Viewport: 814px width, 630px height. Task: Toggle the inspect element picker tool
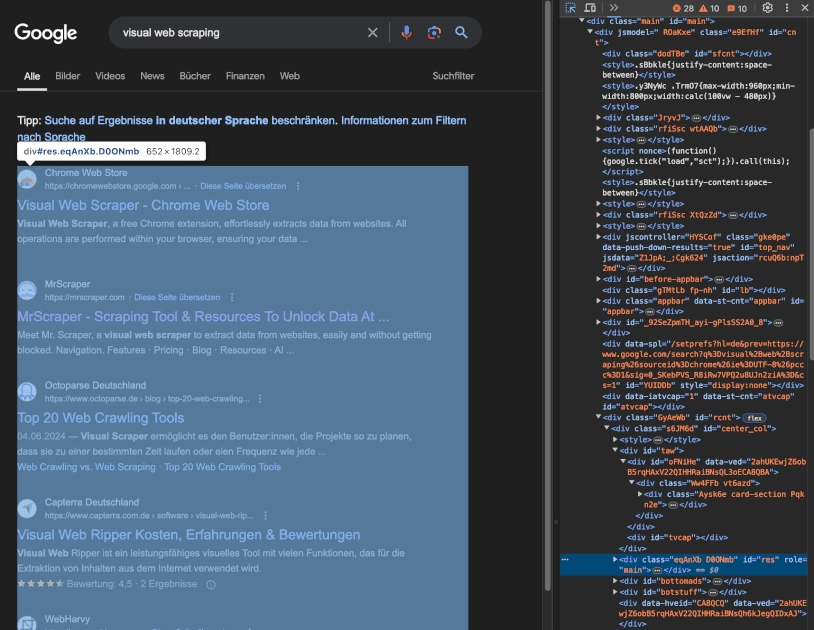click(x=570, y=8)
